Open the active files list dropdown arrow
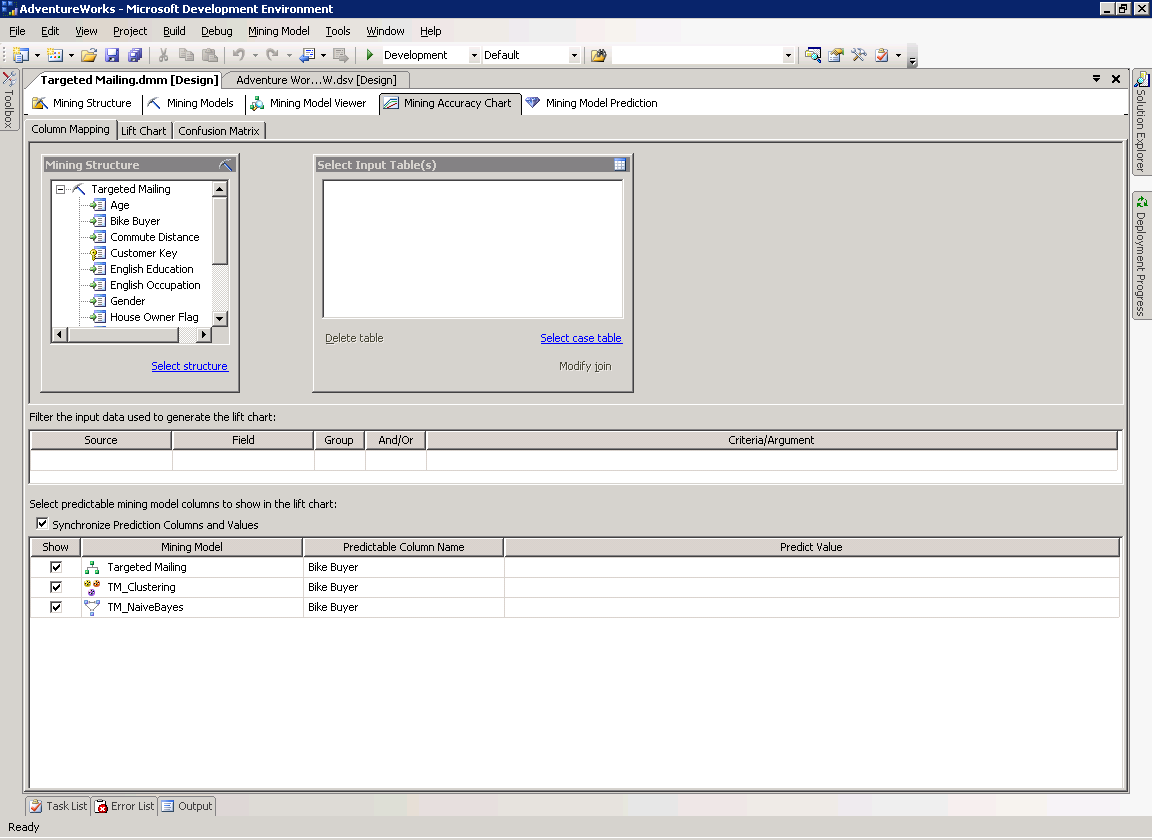Screen dimensions: 1152x840 1096,79
